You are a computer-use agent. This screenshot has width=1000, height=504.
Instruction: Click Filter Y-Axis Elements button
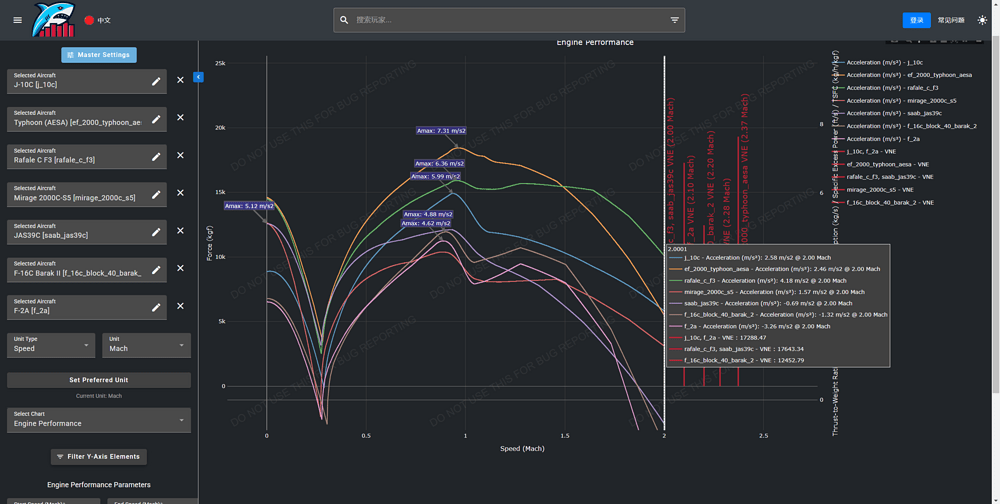click(99, 457)
